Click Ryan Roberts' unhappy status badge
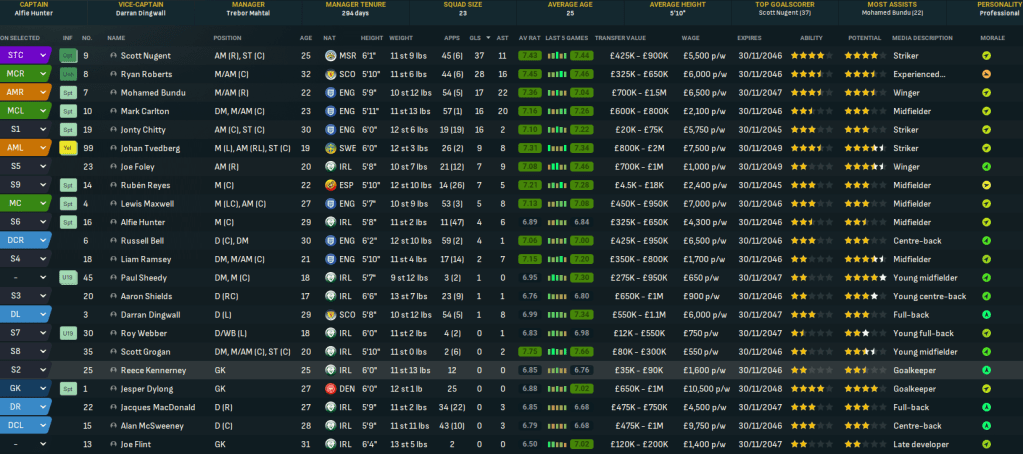The width and height of the screenshot is (1023, 454). click(68, 74)
